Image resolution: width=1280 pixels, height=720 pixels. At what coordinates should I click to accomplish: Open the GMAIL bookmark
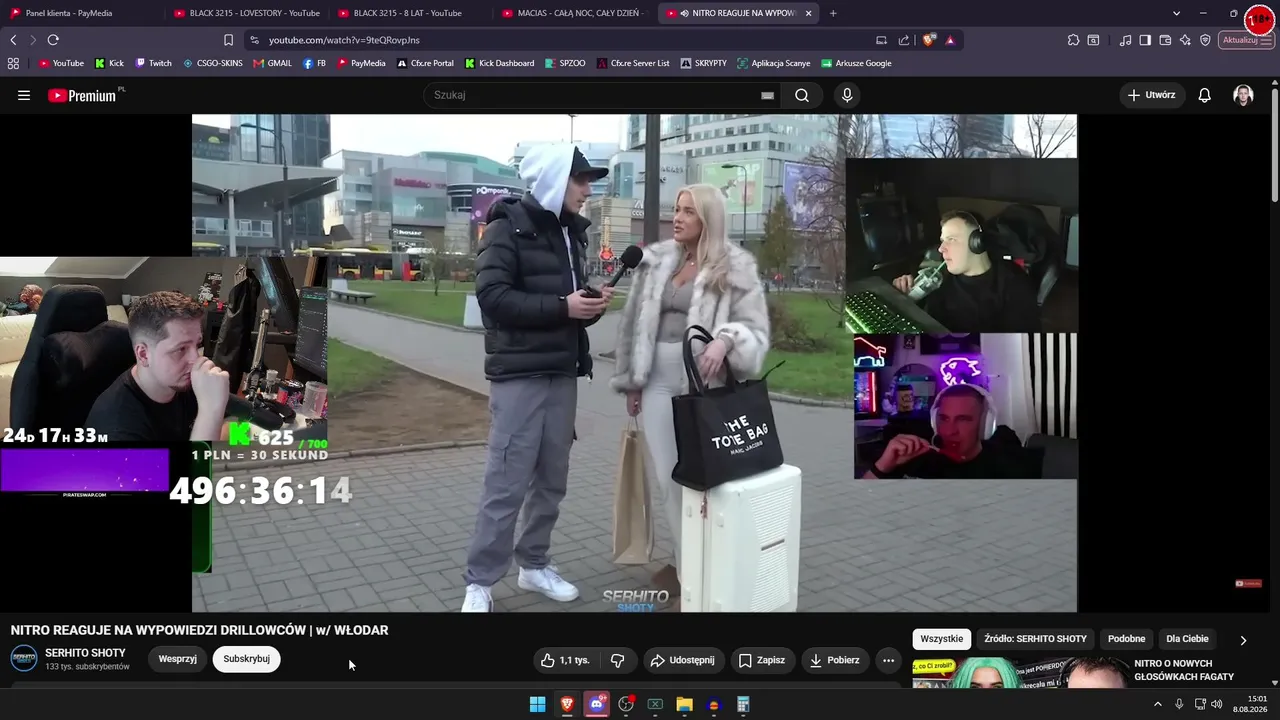(273, 63)
